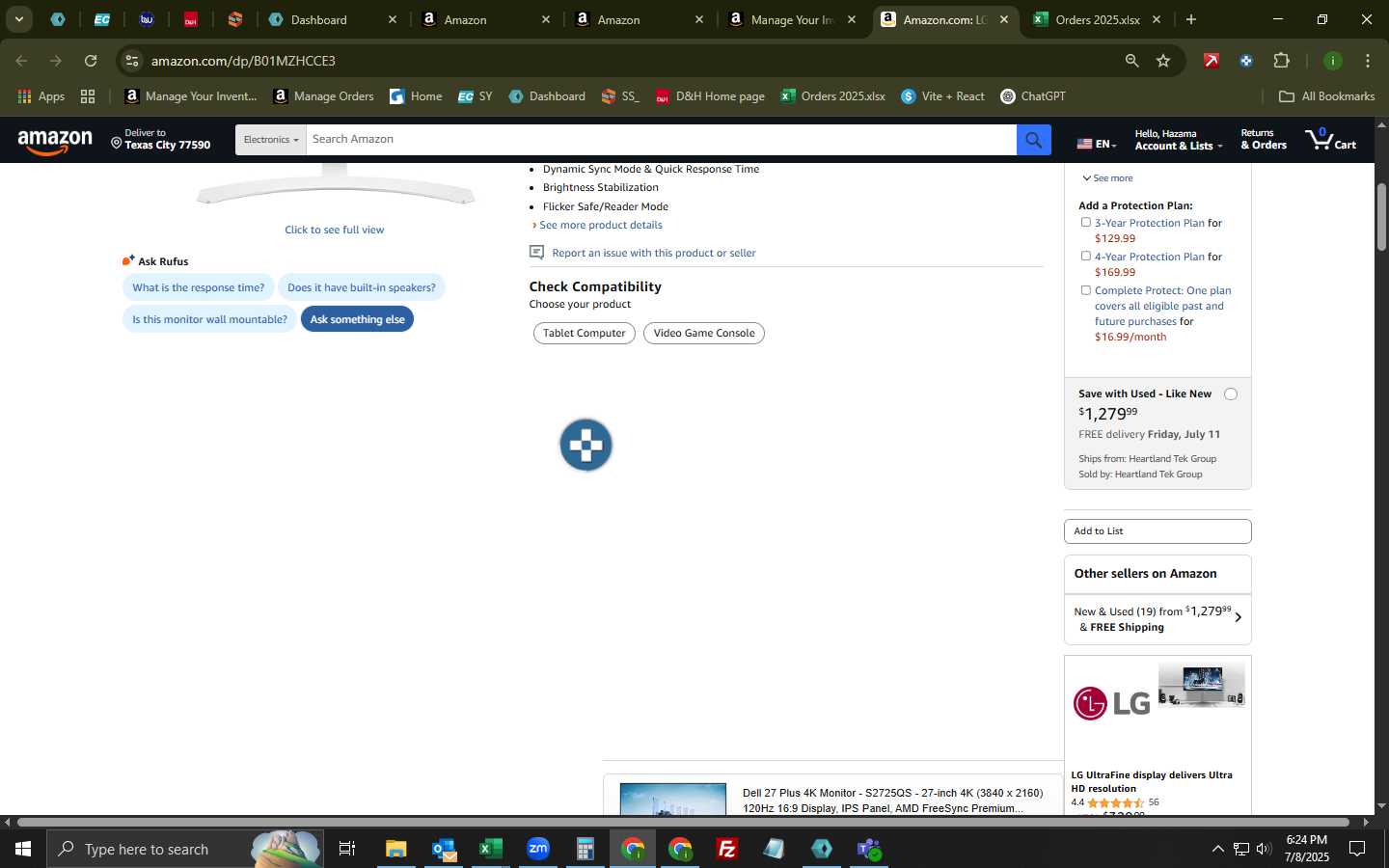Open FileZilla from the taskbar
This screenshot has height=868, width=1389.
tap(727, 849)
